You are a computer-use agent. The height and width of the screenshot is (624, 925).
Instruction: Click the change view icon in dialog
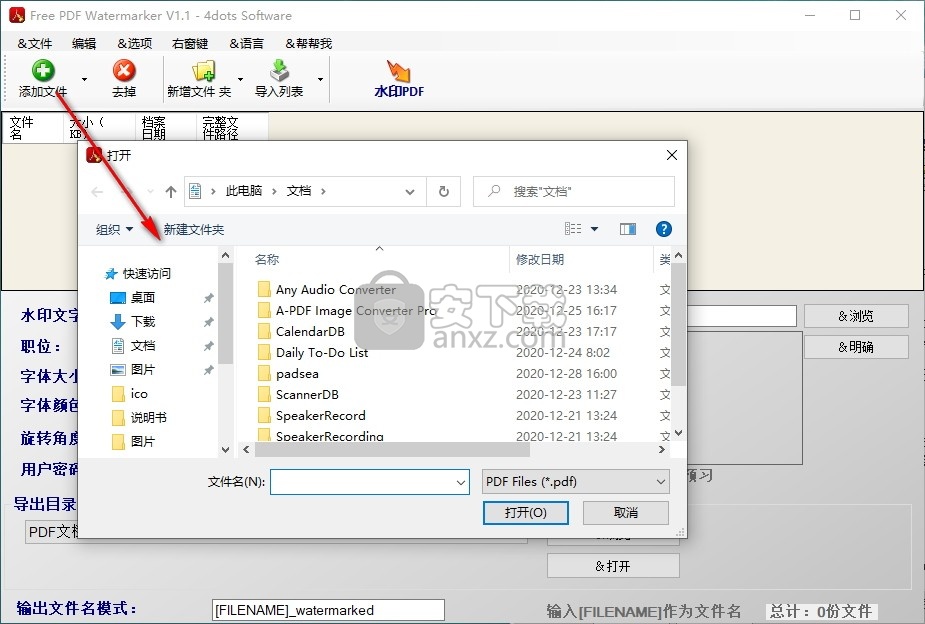coord(573,229)
